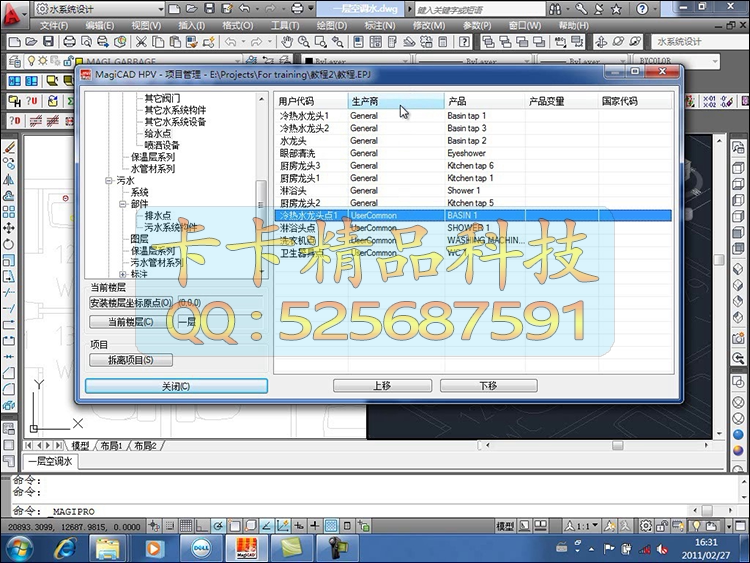Switch to the 布局1 layout tab
750x563 pixels.
(x=111, y=446)
